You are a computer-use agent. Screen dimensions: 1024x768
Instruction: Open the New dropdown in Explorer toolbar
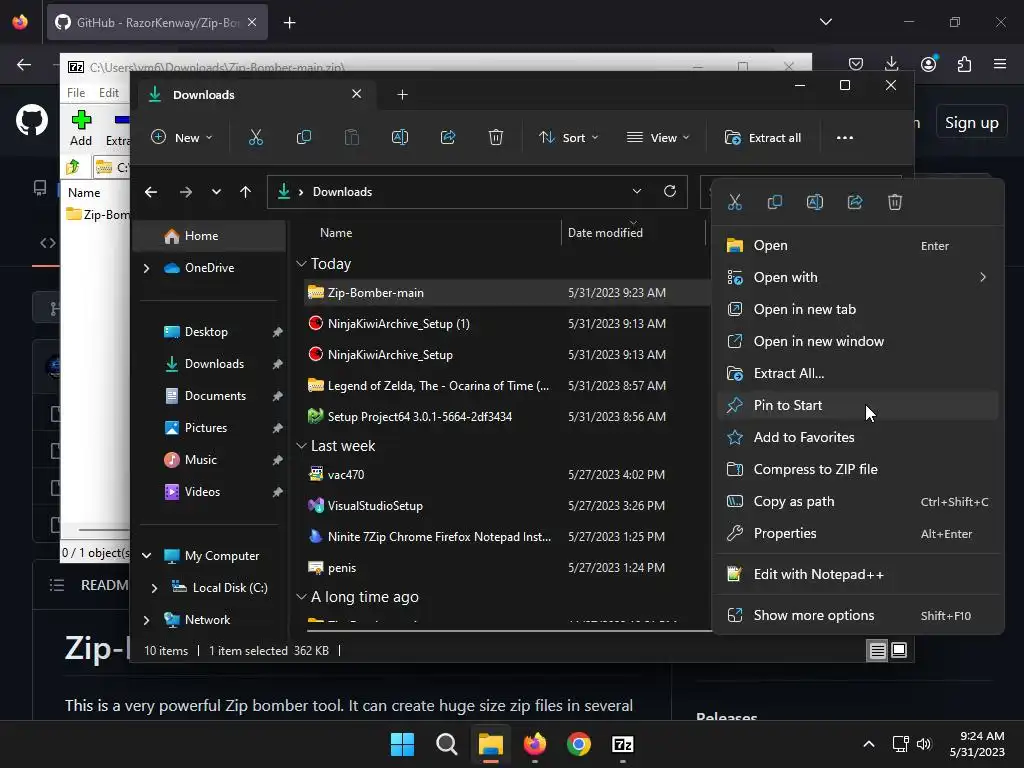pyautogui.click(x=182, y=138)
